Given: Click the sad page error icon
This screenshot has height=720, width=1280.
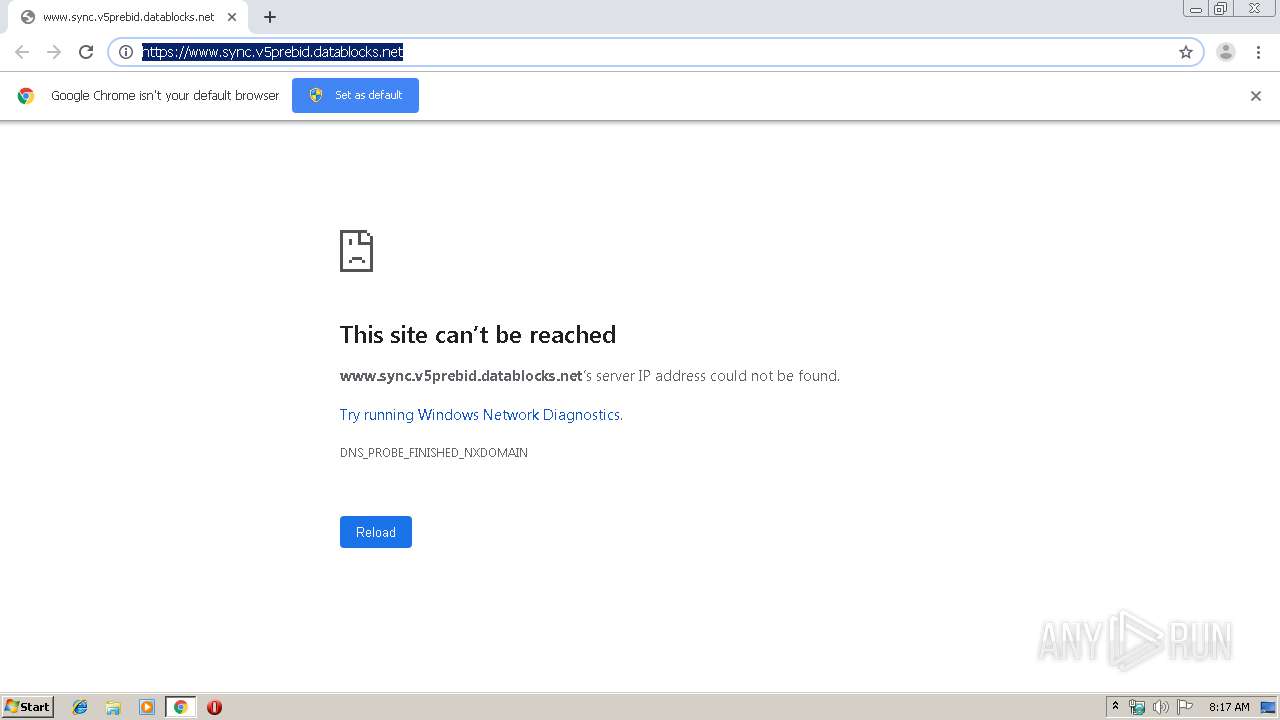Looking at the screenshot, I should pos(356,251).
